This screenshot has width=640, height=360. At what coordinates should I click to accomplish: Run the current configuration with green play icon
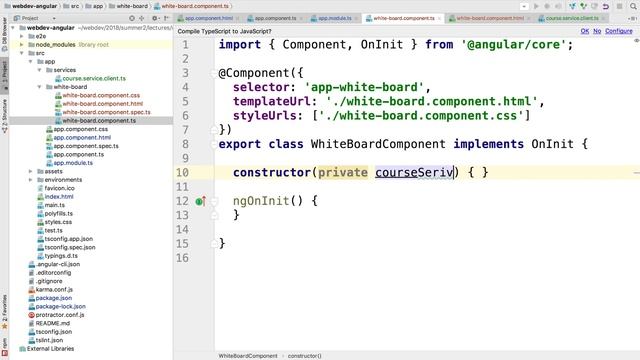(x=536, y=6)
